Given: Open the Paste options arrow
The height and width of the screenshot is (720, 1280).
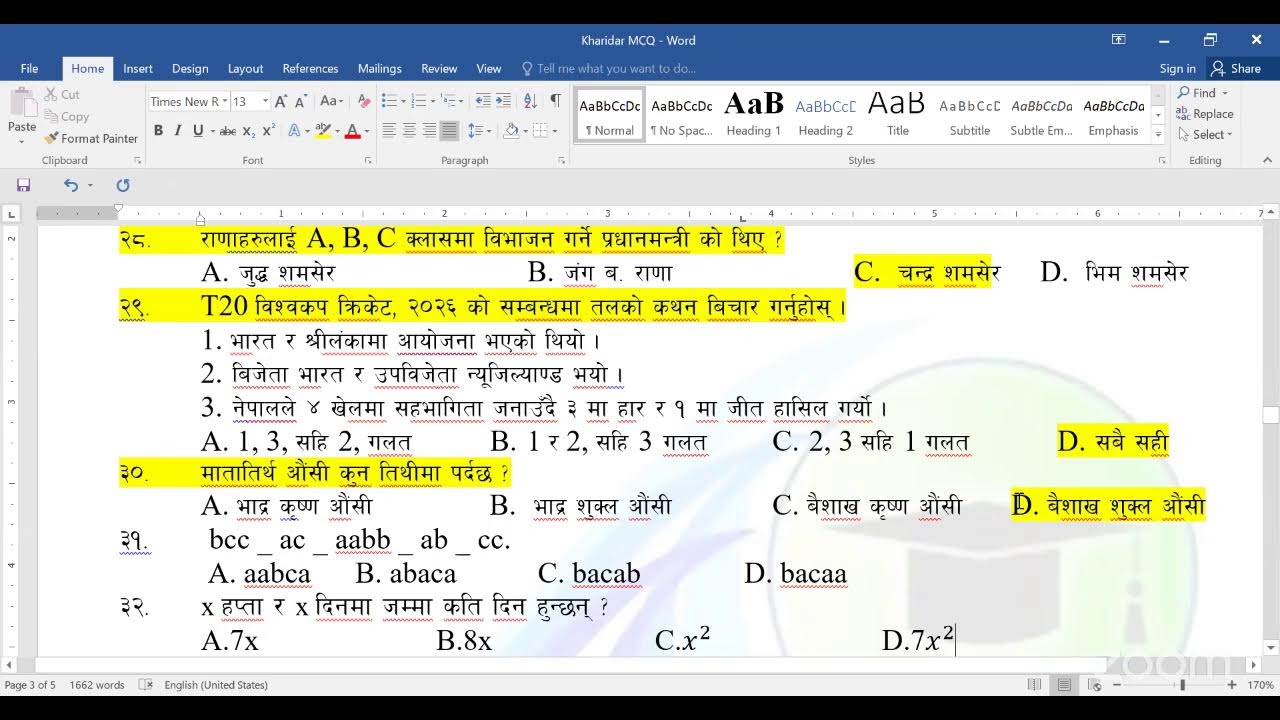Looking at the screenshot, I should [x=22, y=141].
